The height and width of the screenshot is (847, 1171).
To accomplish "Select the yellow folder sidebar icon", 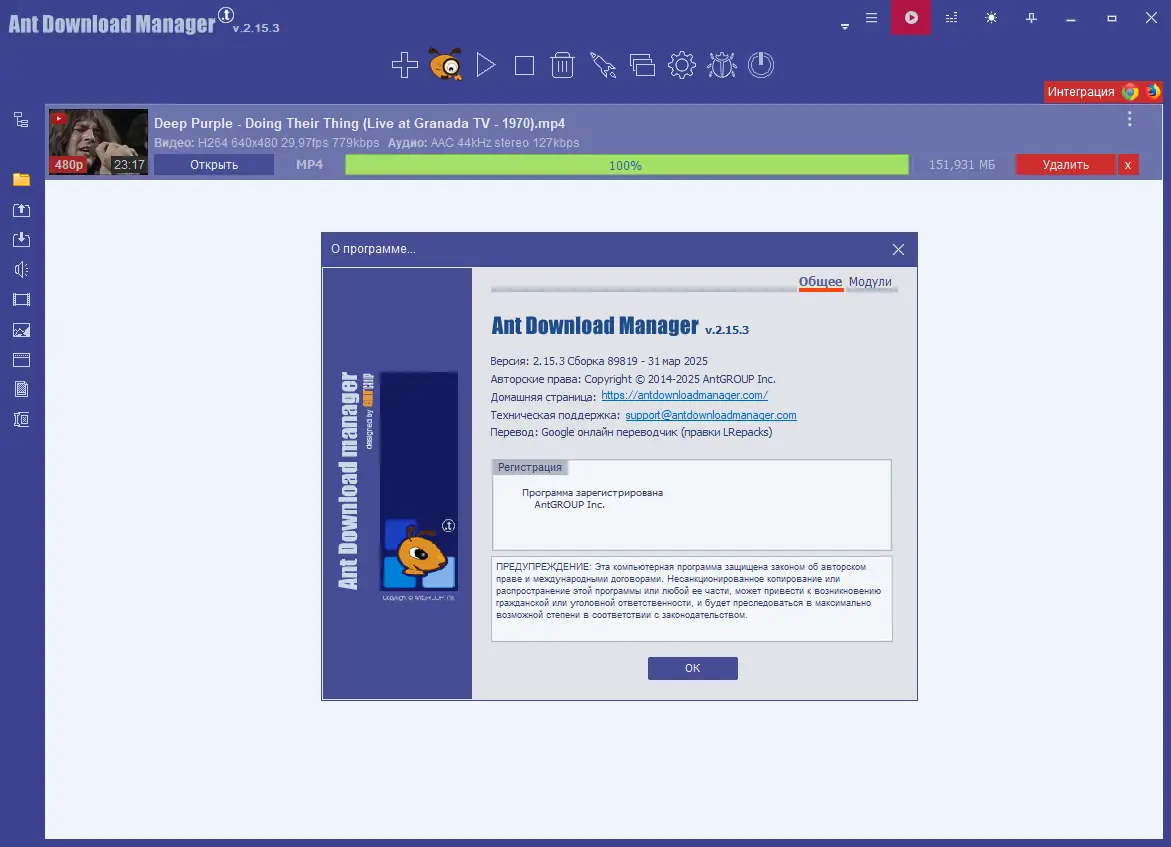I will (x=22, y=179).
